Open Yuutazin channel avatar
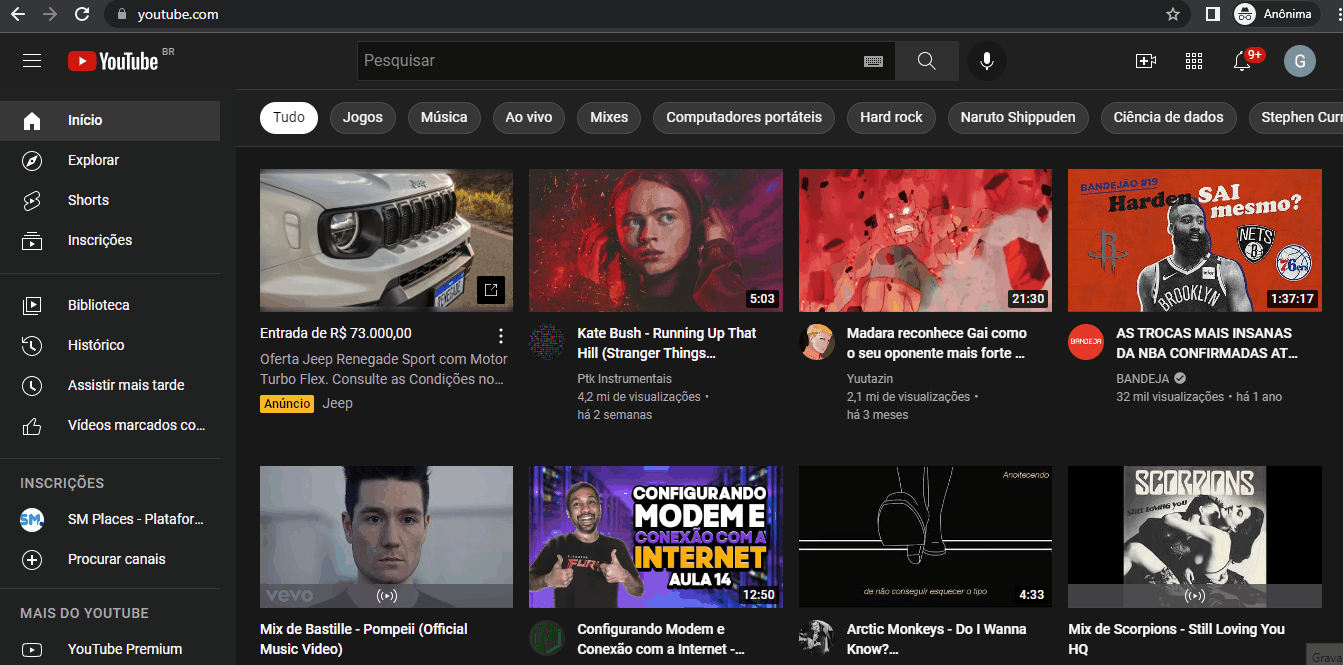The width and height of the screenshot is (1343, 665). [x=816, y=342]
